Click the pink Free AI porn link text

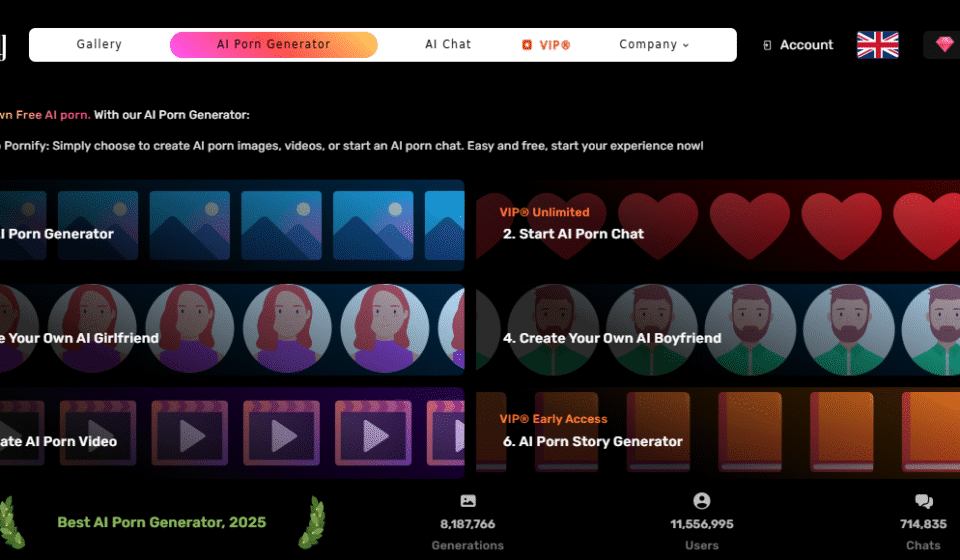pos(54,115)
